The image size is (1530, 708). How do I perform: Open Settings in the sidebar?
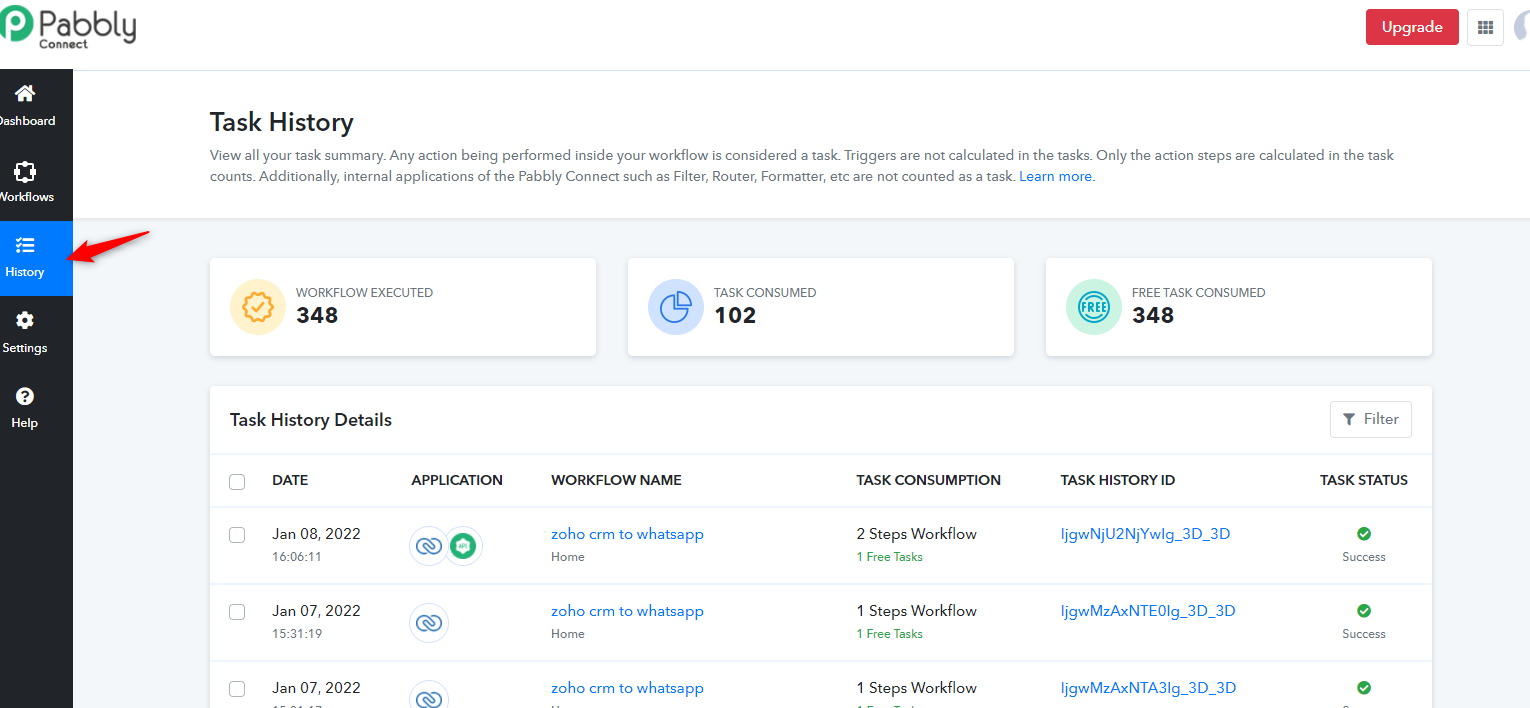25,333
